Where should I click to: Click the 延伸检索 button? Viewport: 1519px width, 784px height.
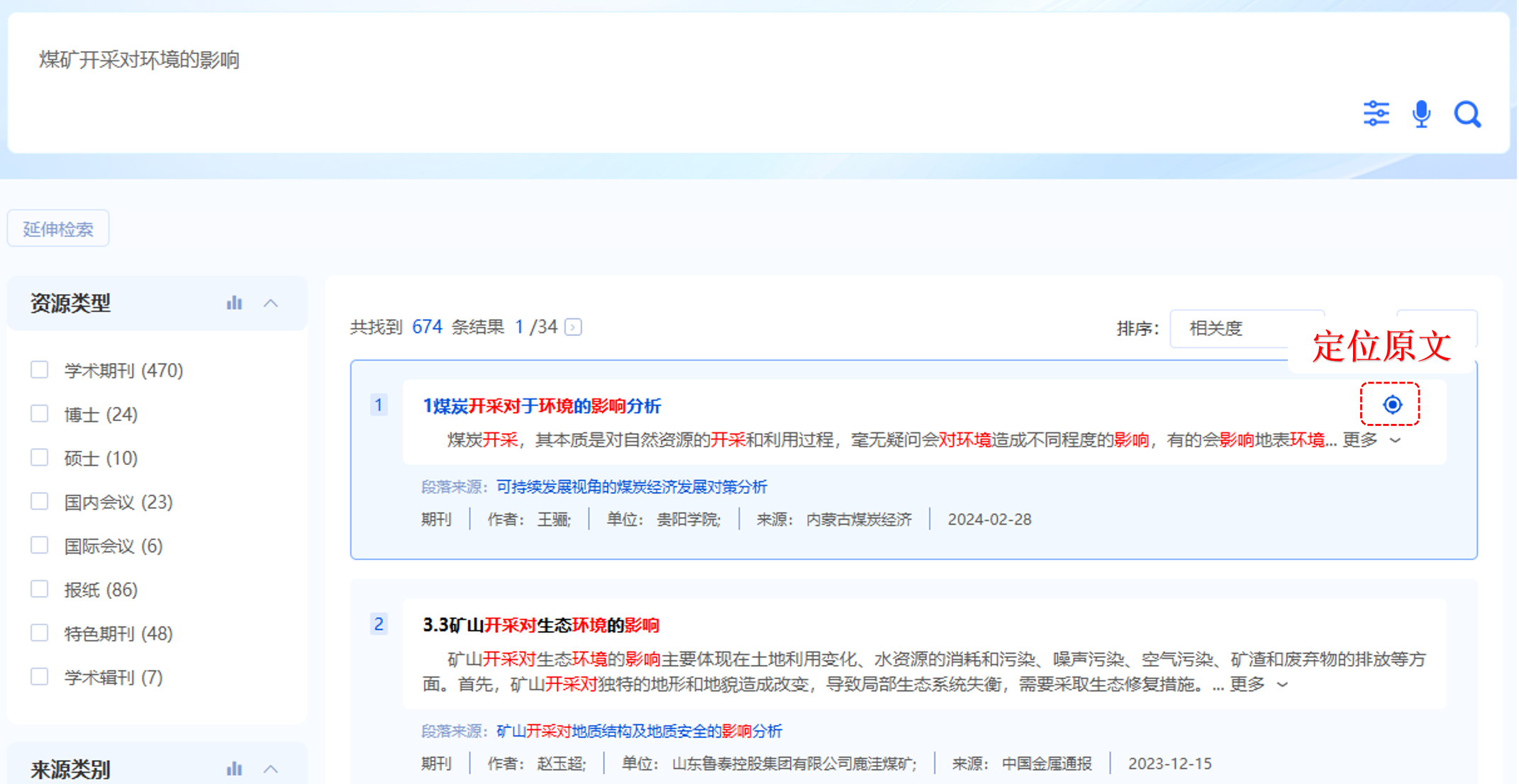click(58, 229)
